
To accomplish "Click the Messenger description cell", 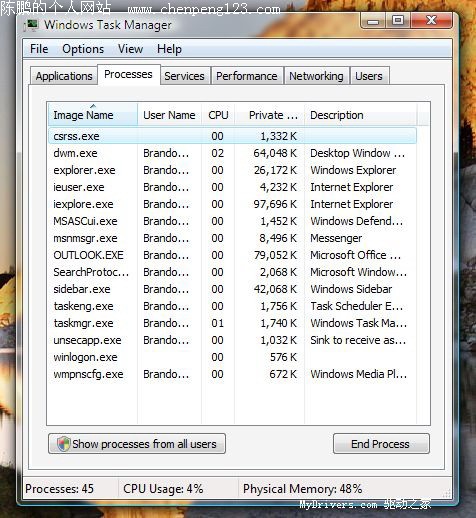I will [x=336, y=238].
